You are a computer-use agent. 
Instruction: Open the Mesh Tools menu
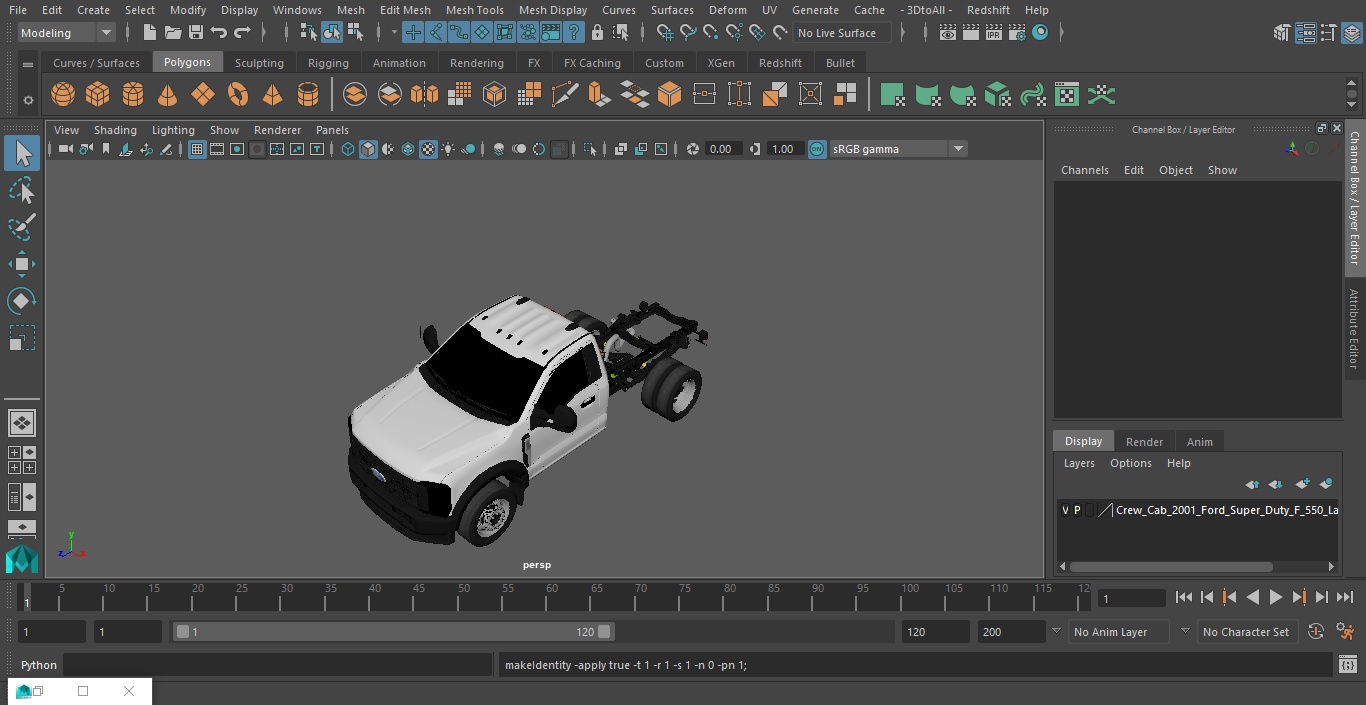pyautogui.click(x=474, y=10)
